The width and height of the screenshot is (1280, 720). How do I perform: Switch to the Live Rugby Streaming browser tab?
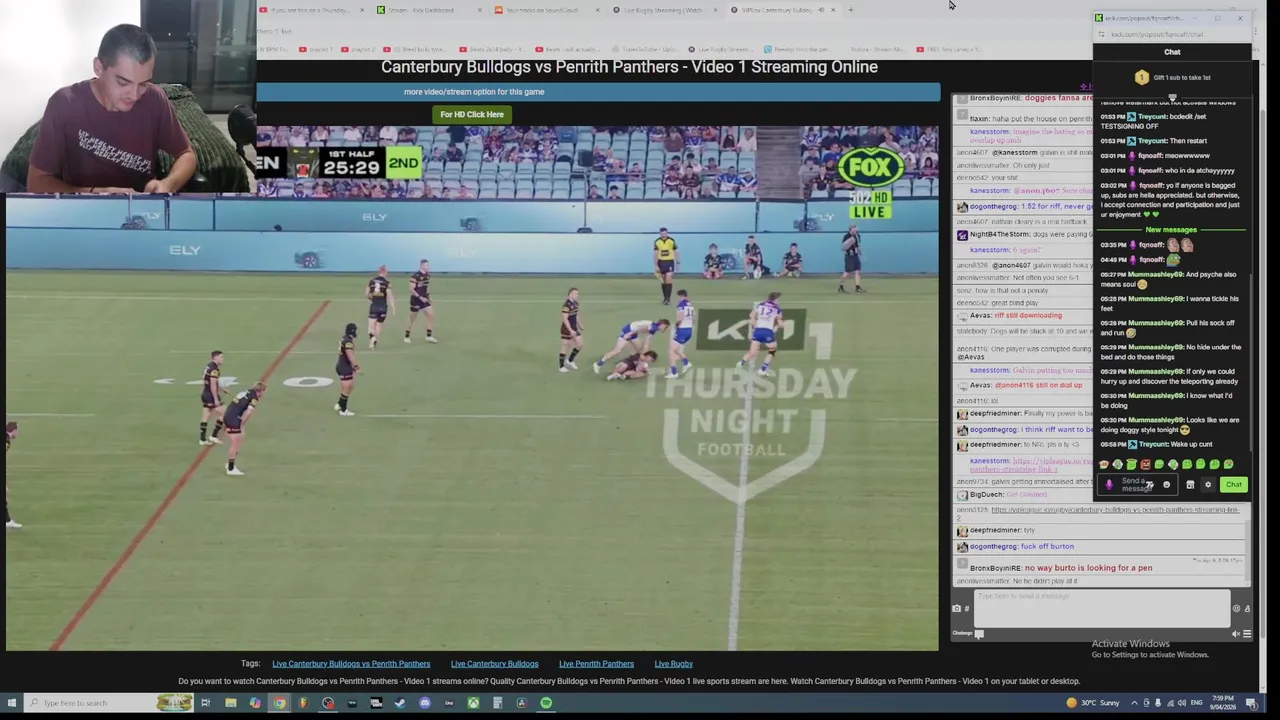(663, 10)
